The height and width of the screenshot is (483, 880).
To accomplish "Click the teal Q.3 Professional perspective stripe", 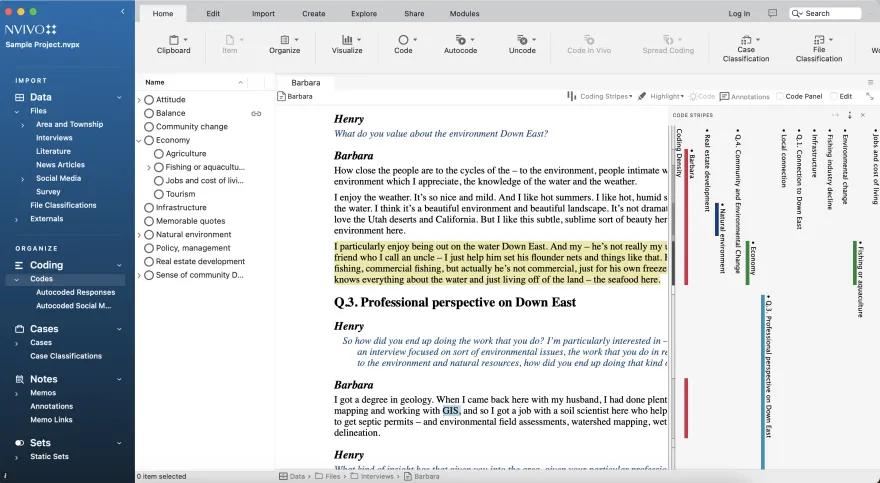I will 763,381.
